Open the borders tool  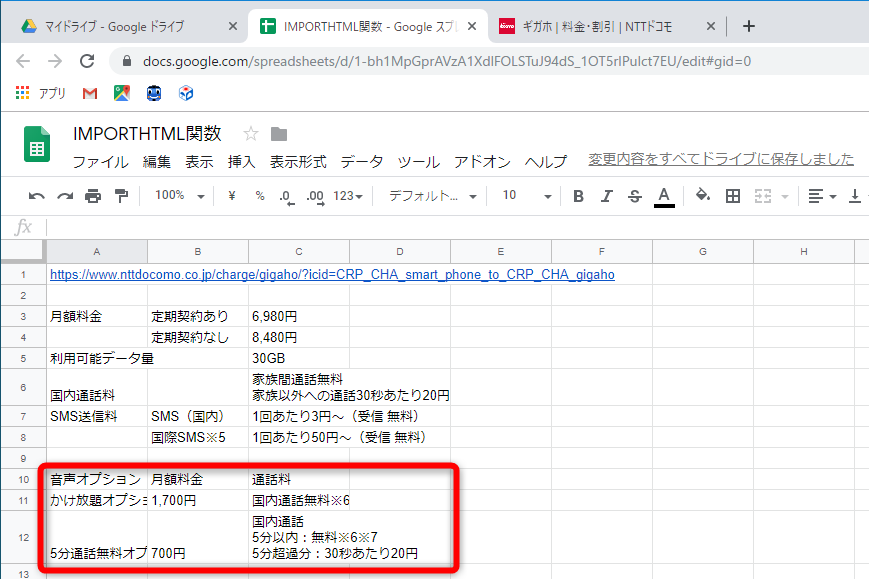coord(733,196)
